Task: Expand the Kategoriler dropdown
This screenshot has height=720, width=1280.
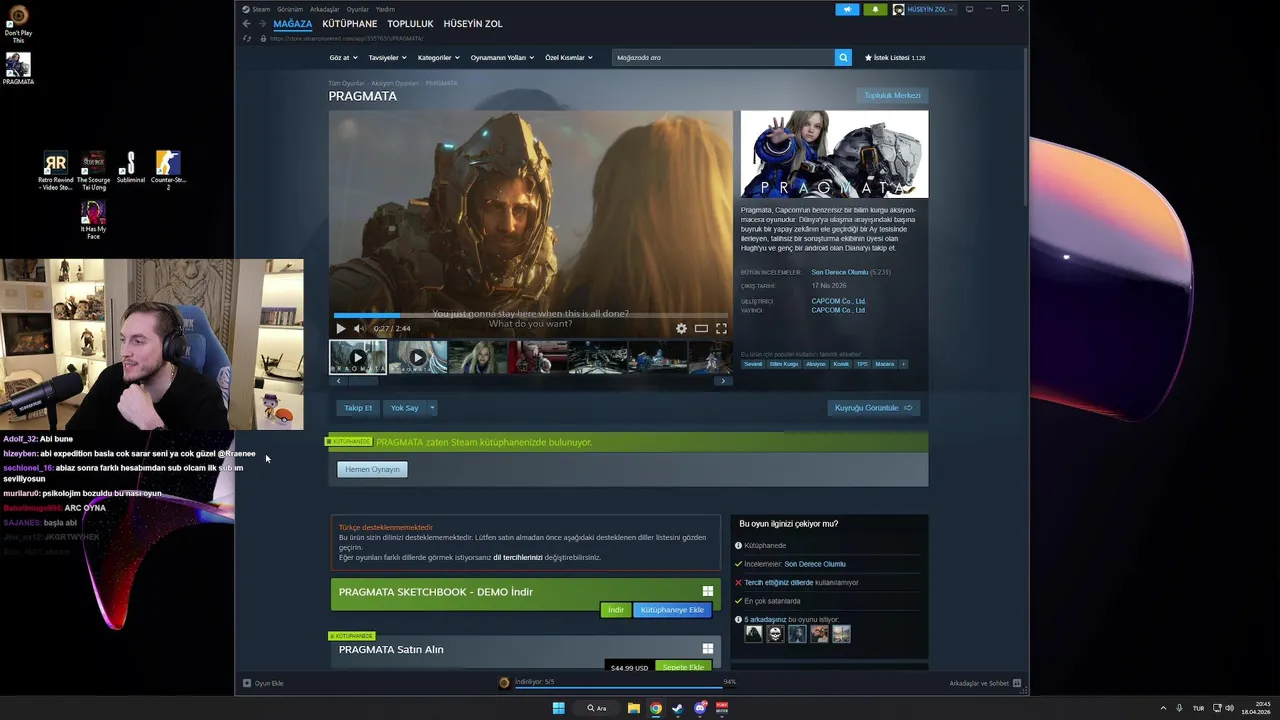Action: (438, 57)
